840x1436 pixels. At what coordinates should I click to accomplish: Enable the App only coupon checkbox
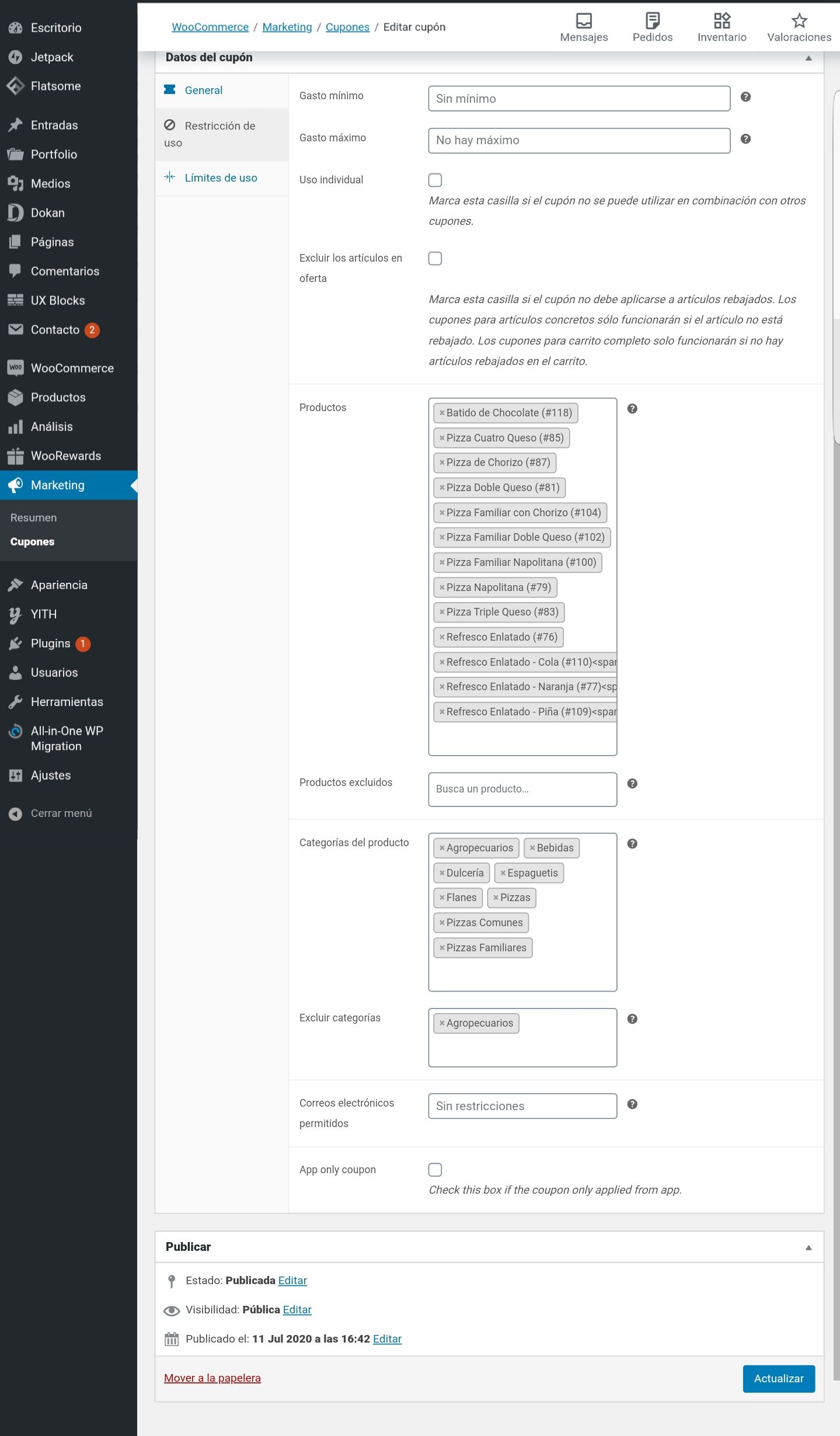point(435,1170)
